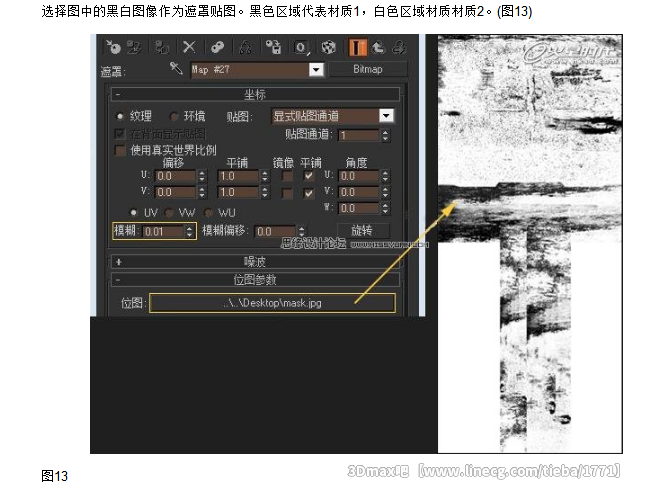Click the Get Material icon
Viewport: 660px width, 490px height.
click(113, 47)
